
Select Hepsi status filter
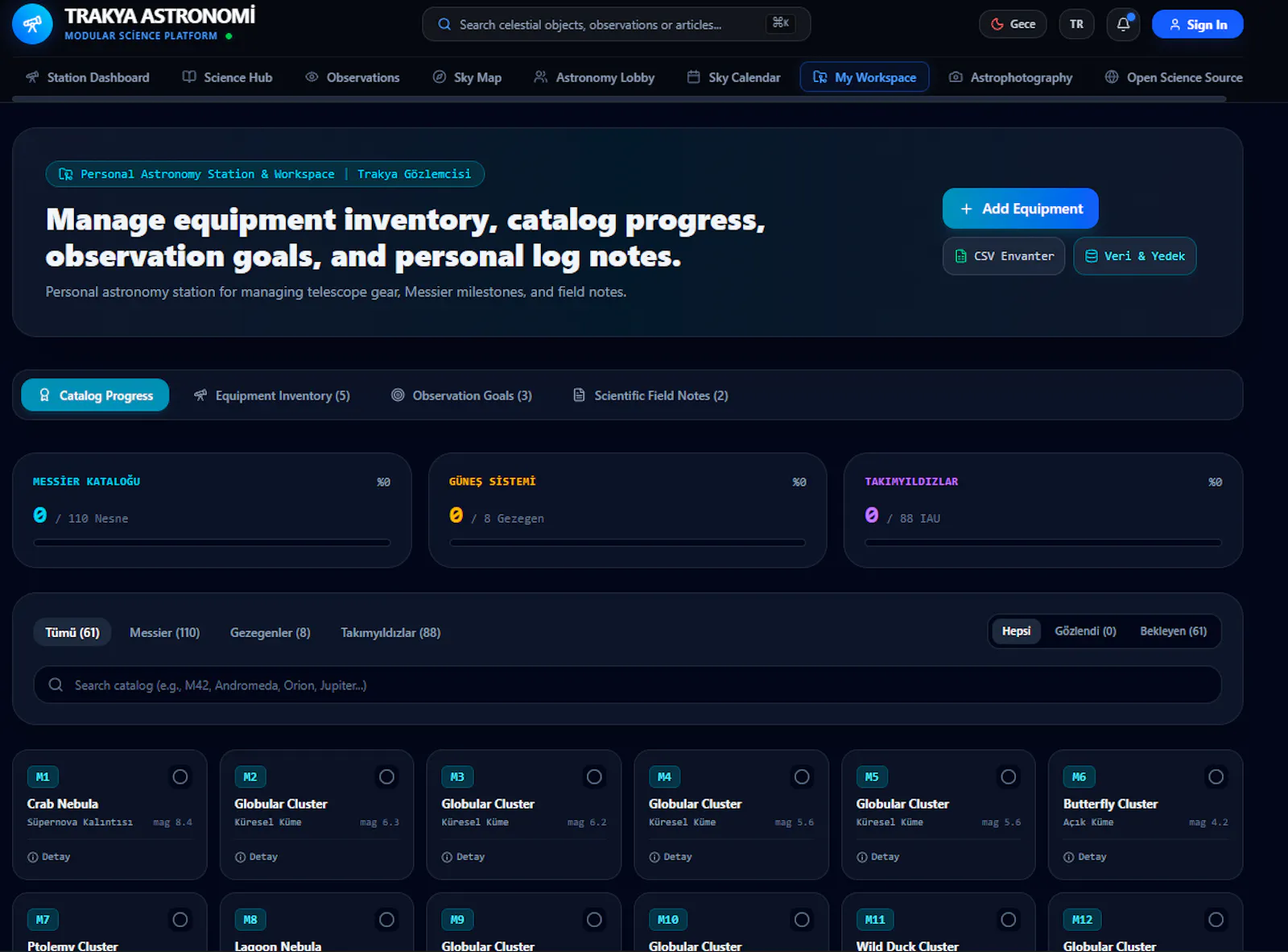[x=1016, y=631]
